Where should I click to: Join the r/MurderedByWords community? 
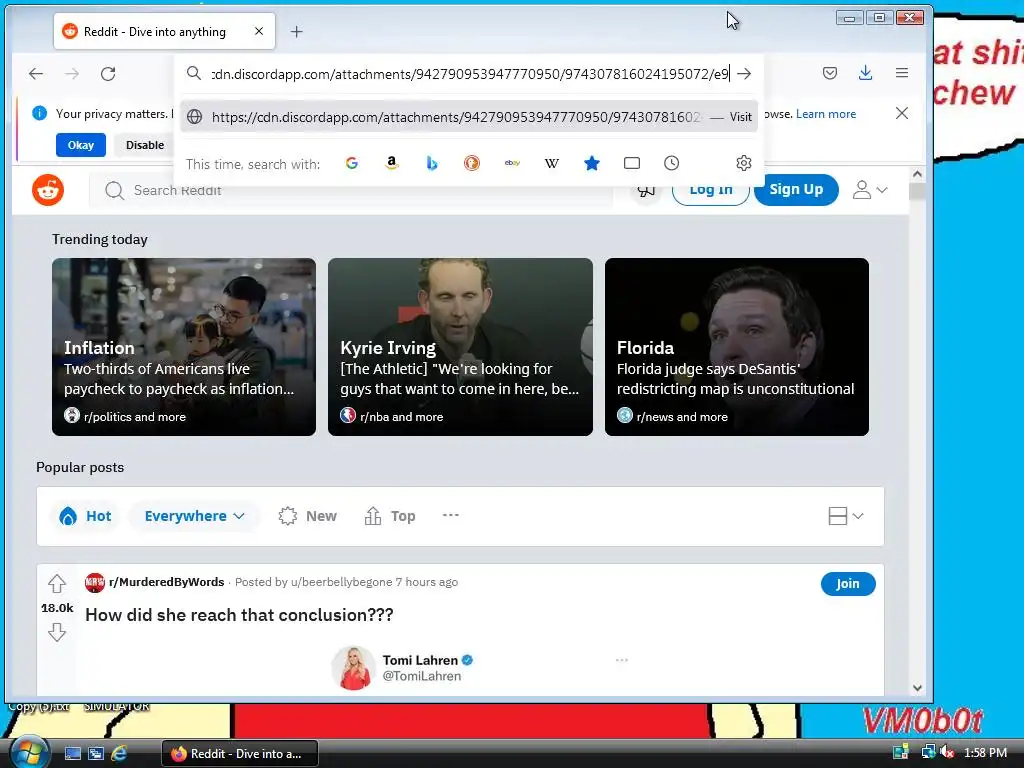[x=848, y=584]
